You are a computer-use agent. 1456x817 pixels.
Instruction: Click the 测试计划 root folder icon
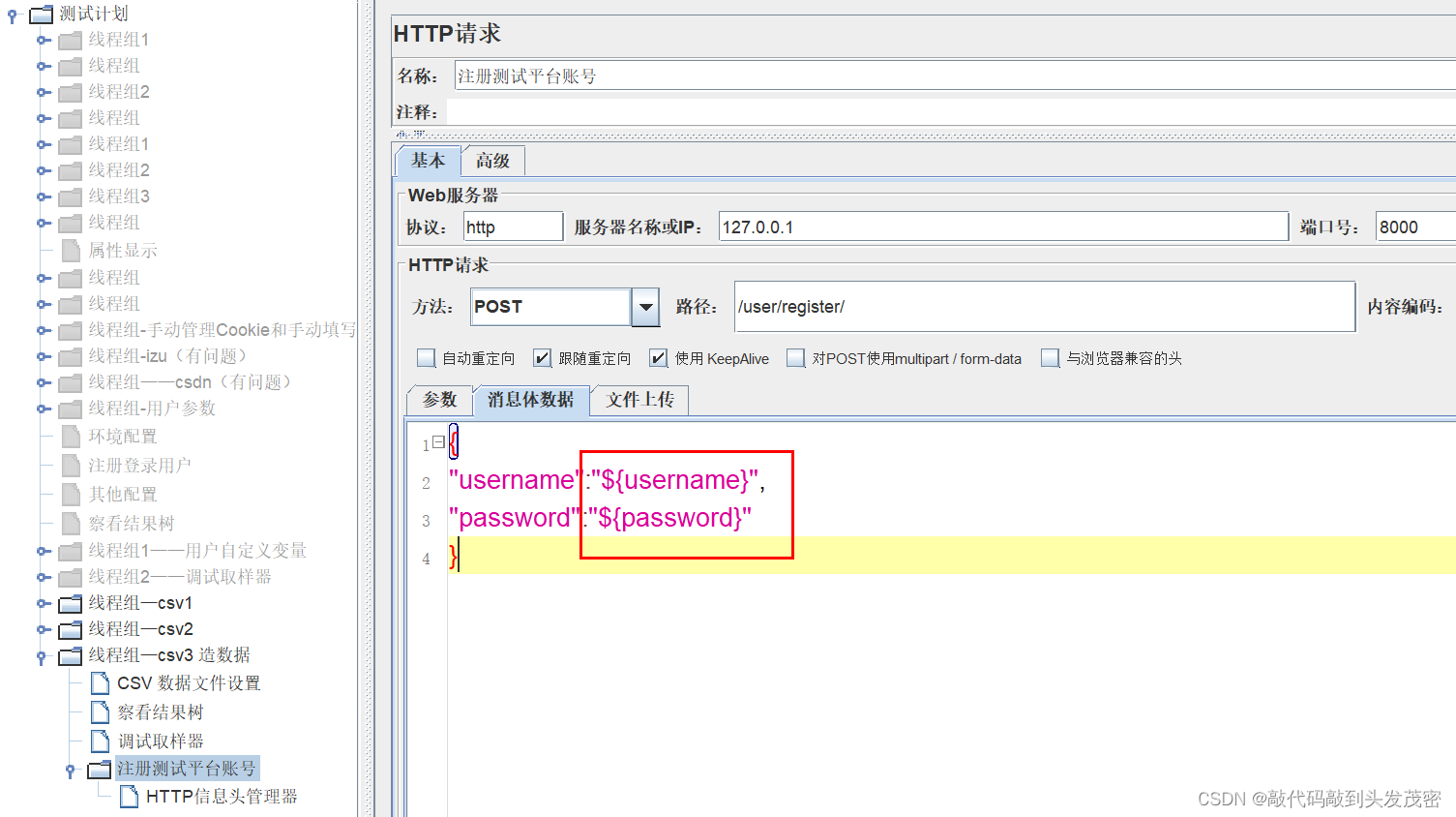pos(41,15)
